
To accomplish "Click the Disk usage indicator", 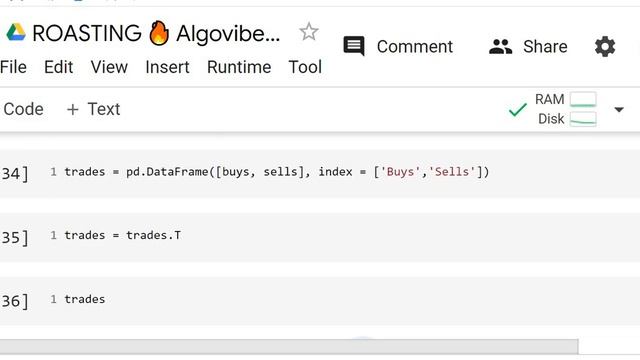I will (567, 119).
